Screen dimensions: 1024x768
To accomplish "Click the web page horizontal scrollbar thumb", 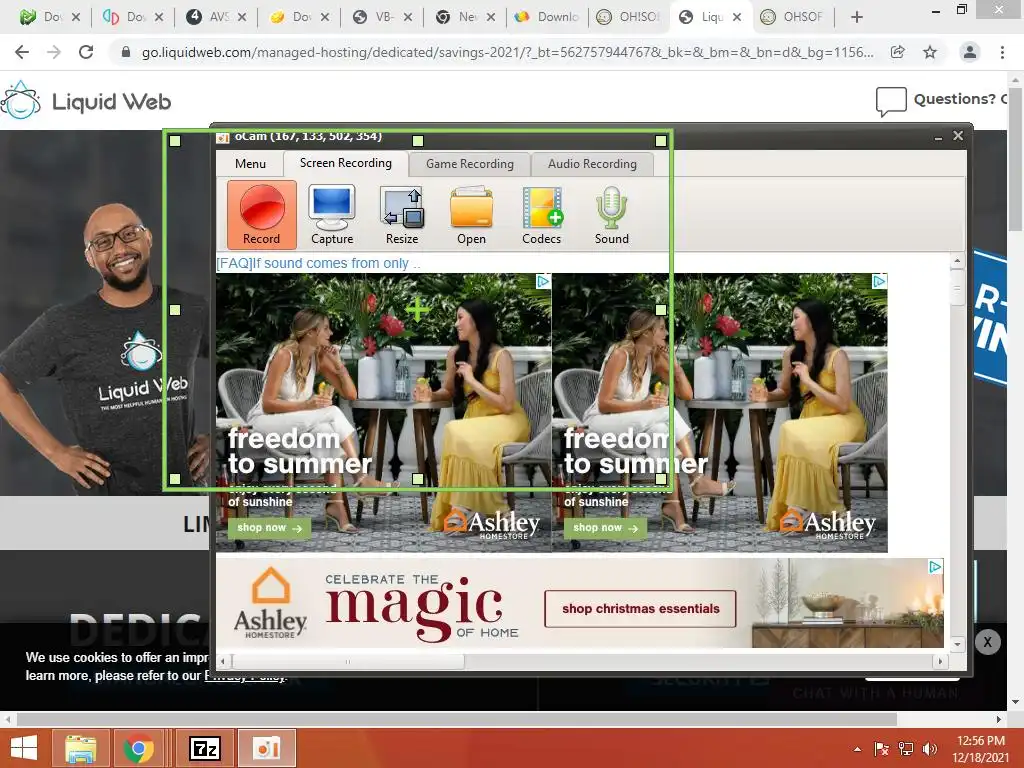I will [456, 719].
